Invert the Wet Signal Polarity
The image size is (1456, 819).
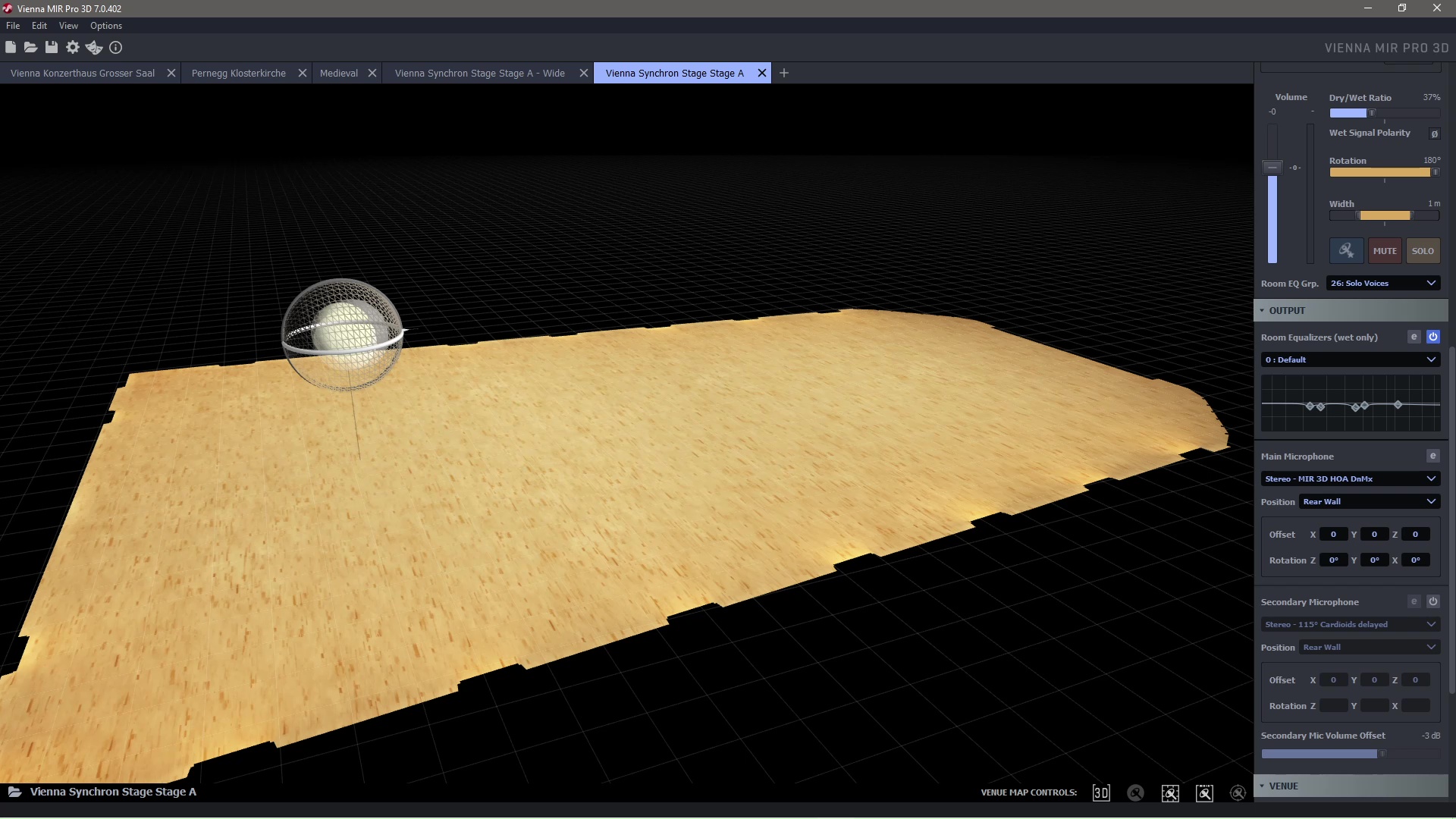pyautogui.click(x=1434, y=133)
